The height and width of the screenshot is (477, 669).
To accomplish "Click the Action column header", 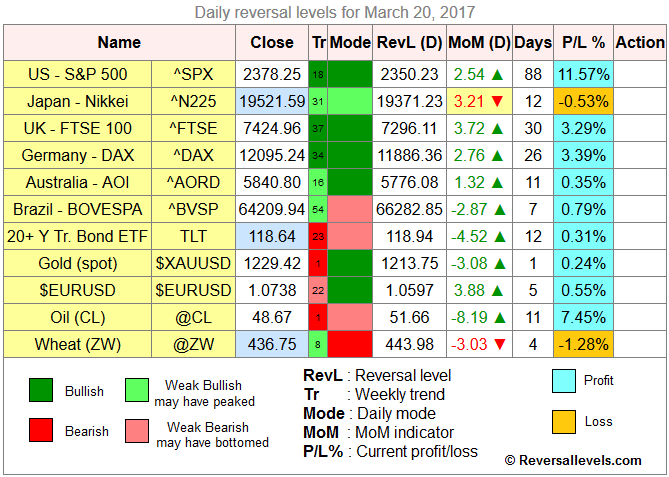I will [640, 42].
